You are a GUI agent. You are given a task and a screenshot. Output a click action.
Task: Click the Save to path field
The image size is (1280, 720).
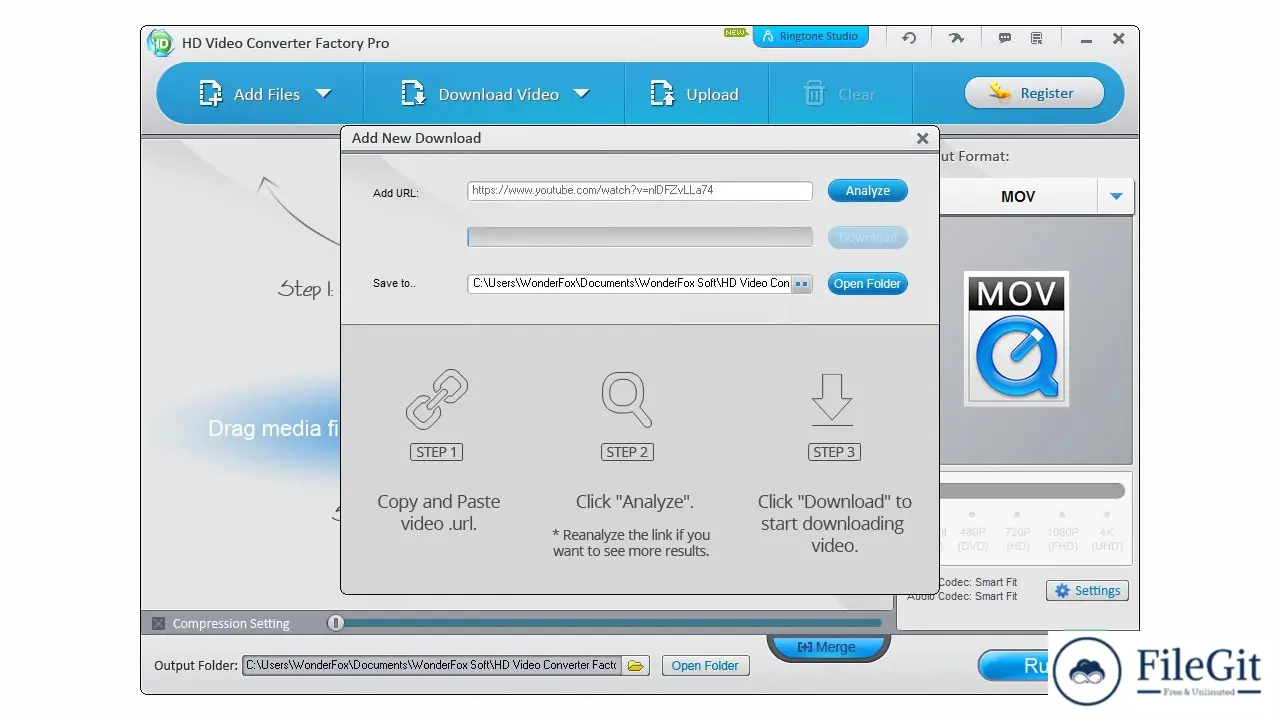630,283
